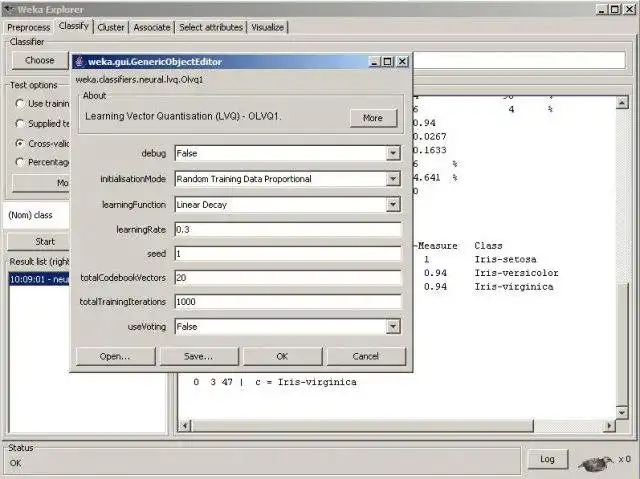Click Cancel in the GenericObjectEditor

366,356
